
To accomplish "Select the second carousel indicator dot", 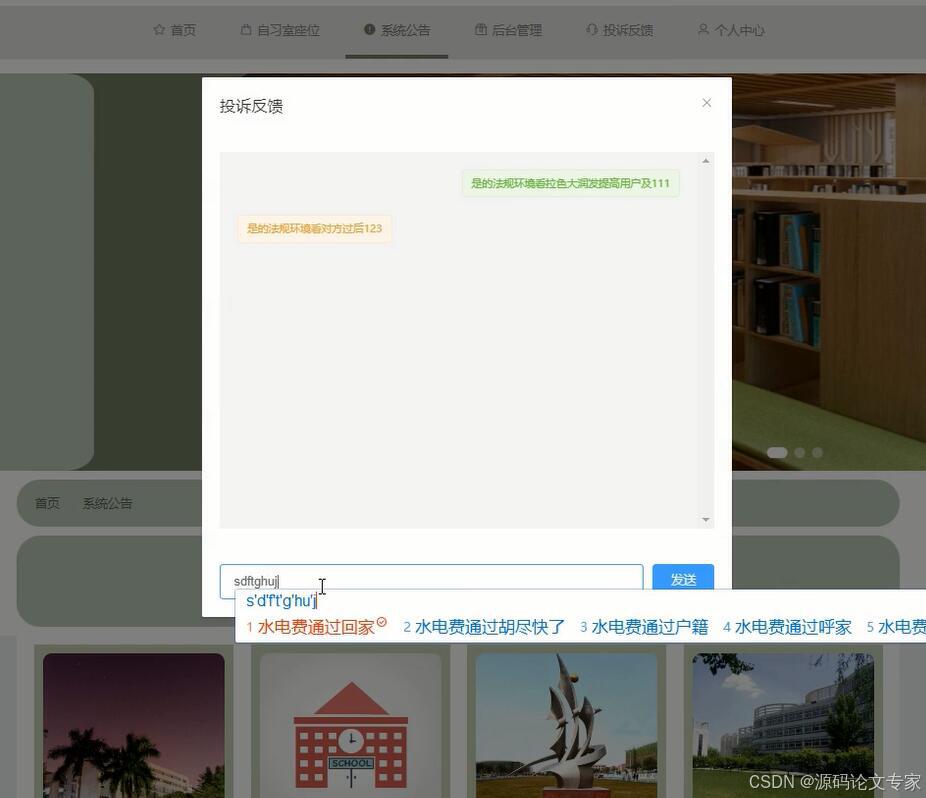I will coord(799,452).
